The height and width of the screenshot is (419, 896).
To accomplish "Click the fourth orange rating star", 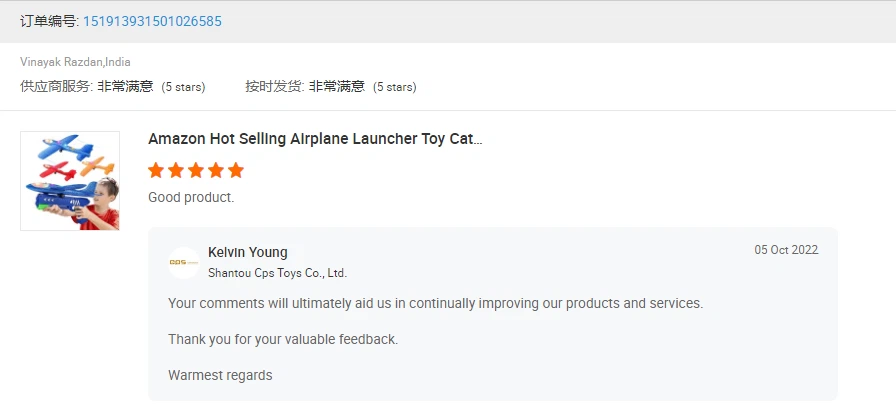I will point(216,170).
